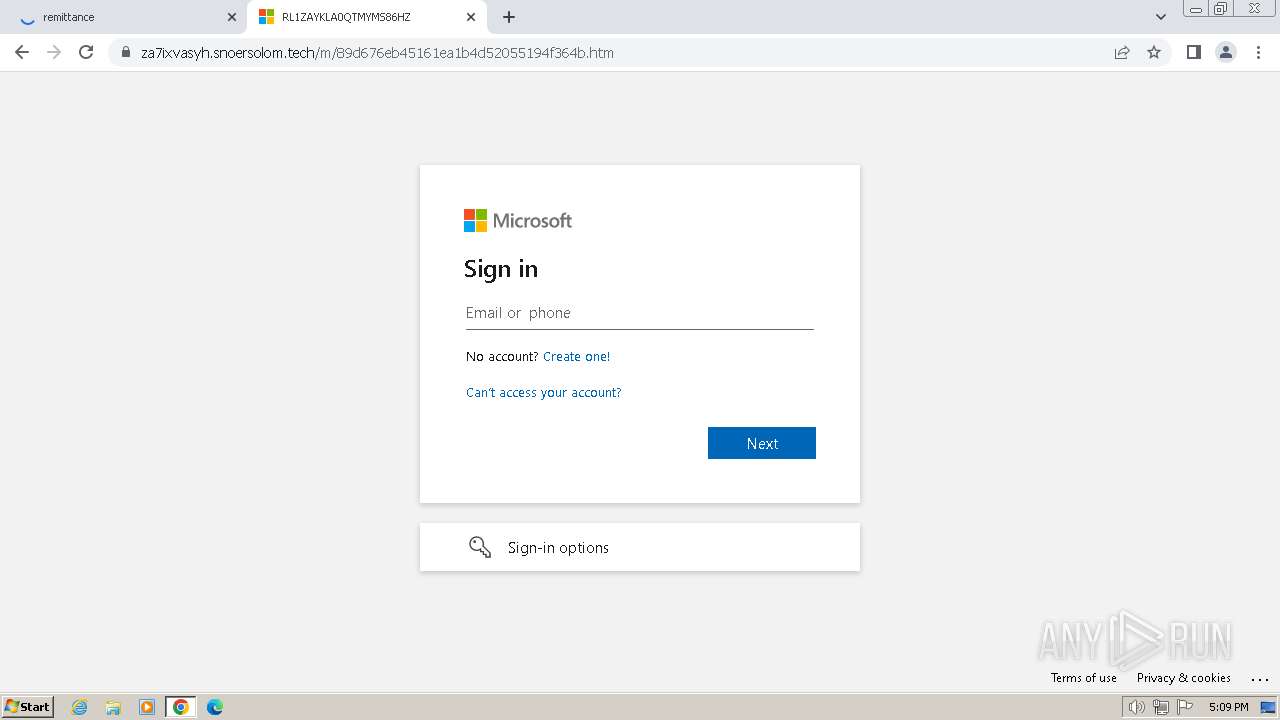
Task: Click the address bar URL
Action: pos(377,53)
